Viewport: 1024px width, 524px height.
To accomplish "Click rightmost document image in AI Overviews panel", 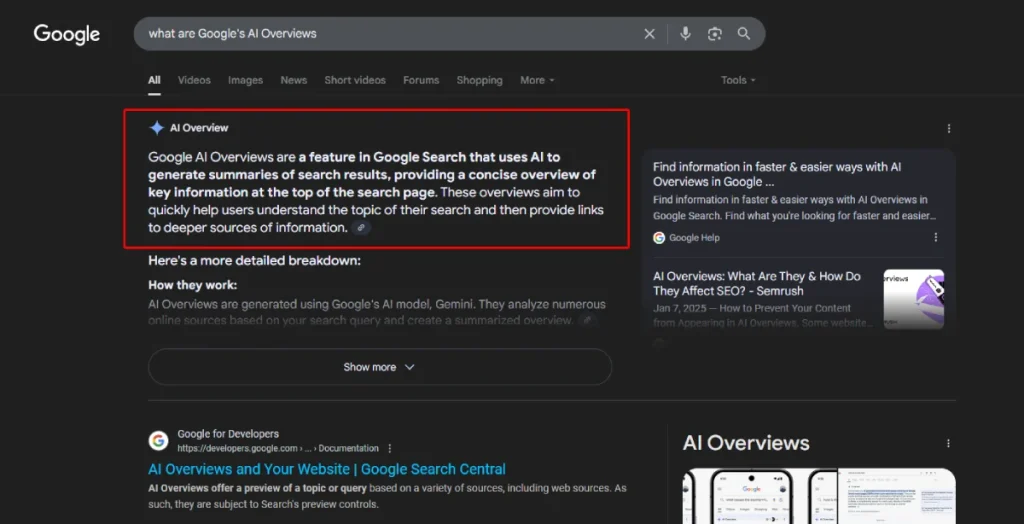I will 897,497.
